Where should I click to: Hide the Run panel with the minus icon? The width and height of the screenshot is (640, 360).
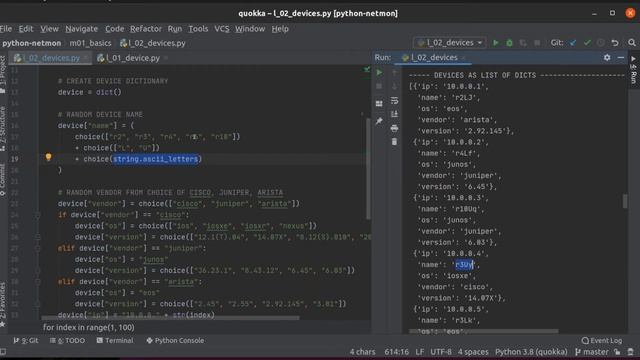(621, 58)
